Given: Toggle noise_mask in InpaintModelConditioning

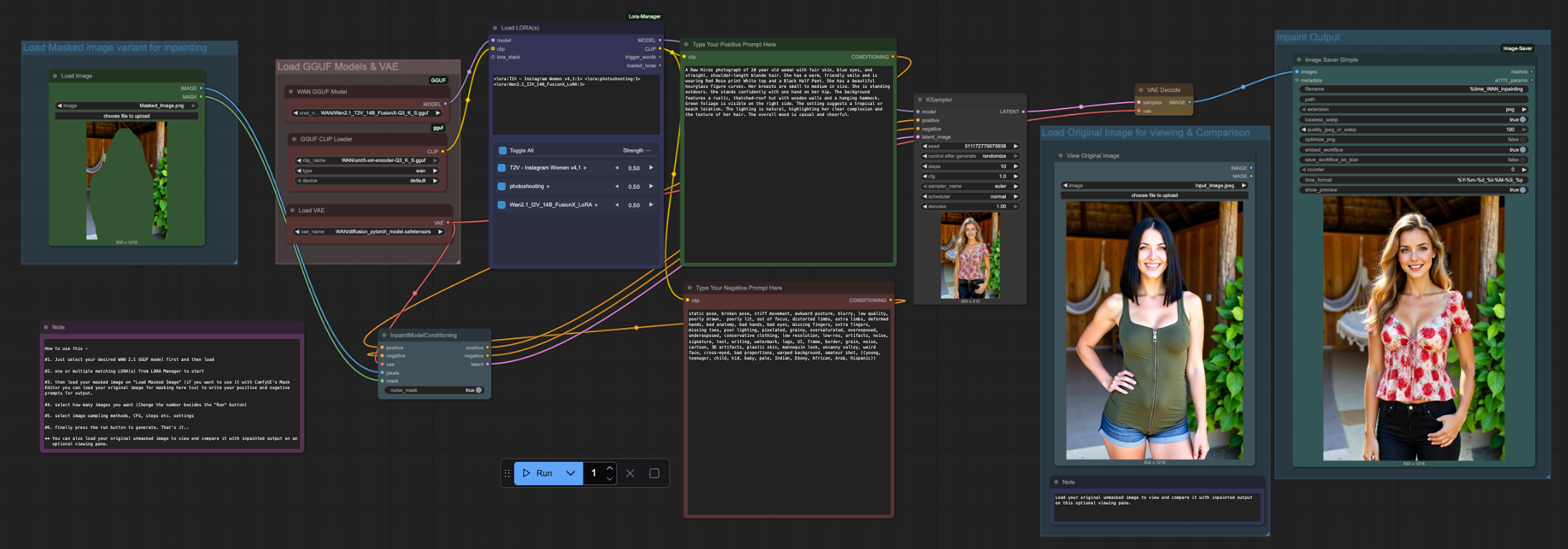Looking at the screenshot, I should [x=478, y=390].
